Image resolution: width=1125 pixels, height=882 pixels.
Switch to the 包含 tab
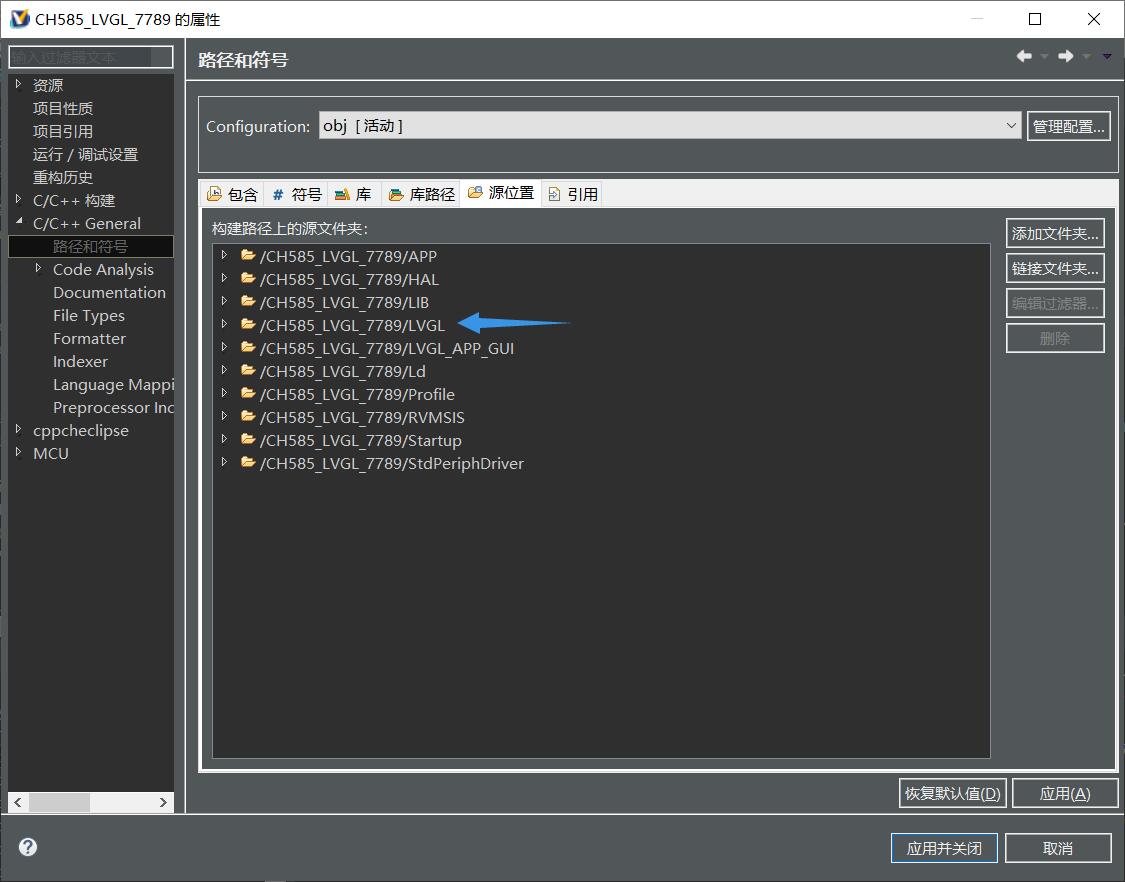click(x=232, y=194)
